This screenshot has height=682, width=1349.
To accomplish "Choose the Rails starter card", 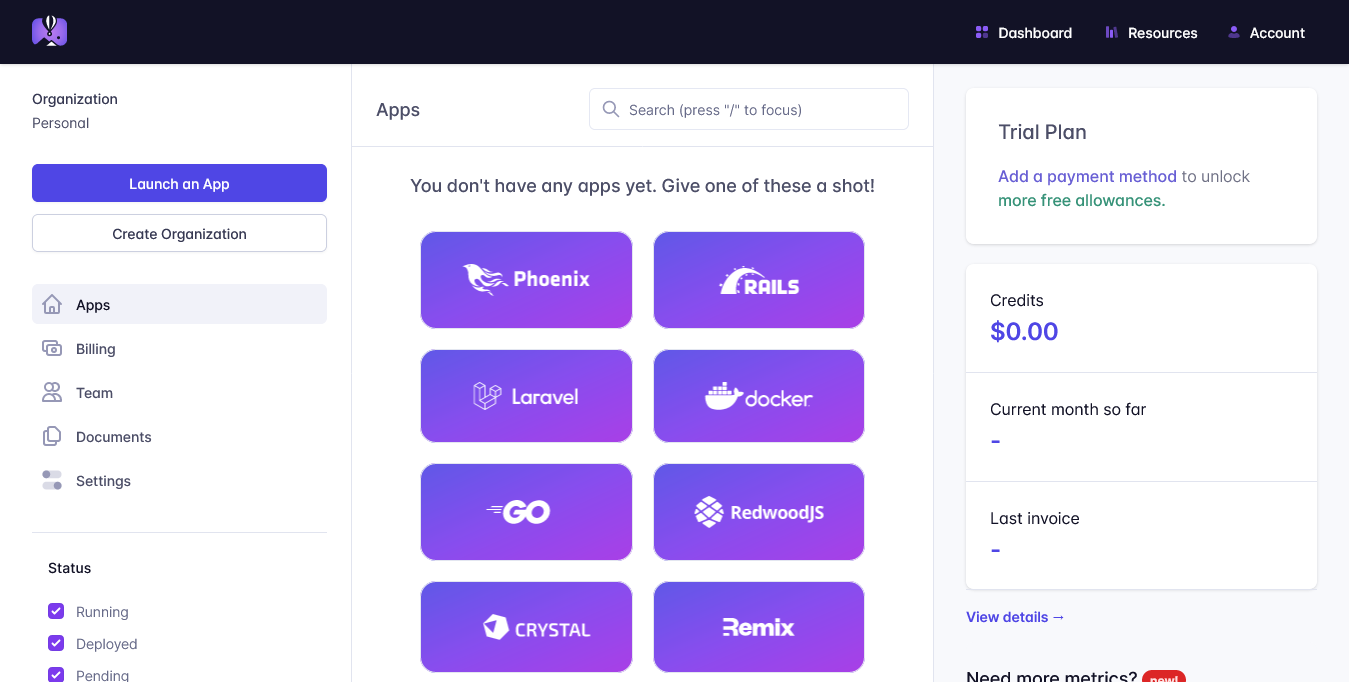I will (x=759, y=280).
